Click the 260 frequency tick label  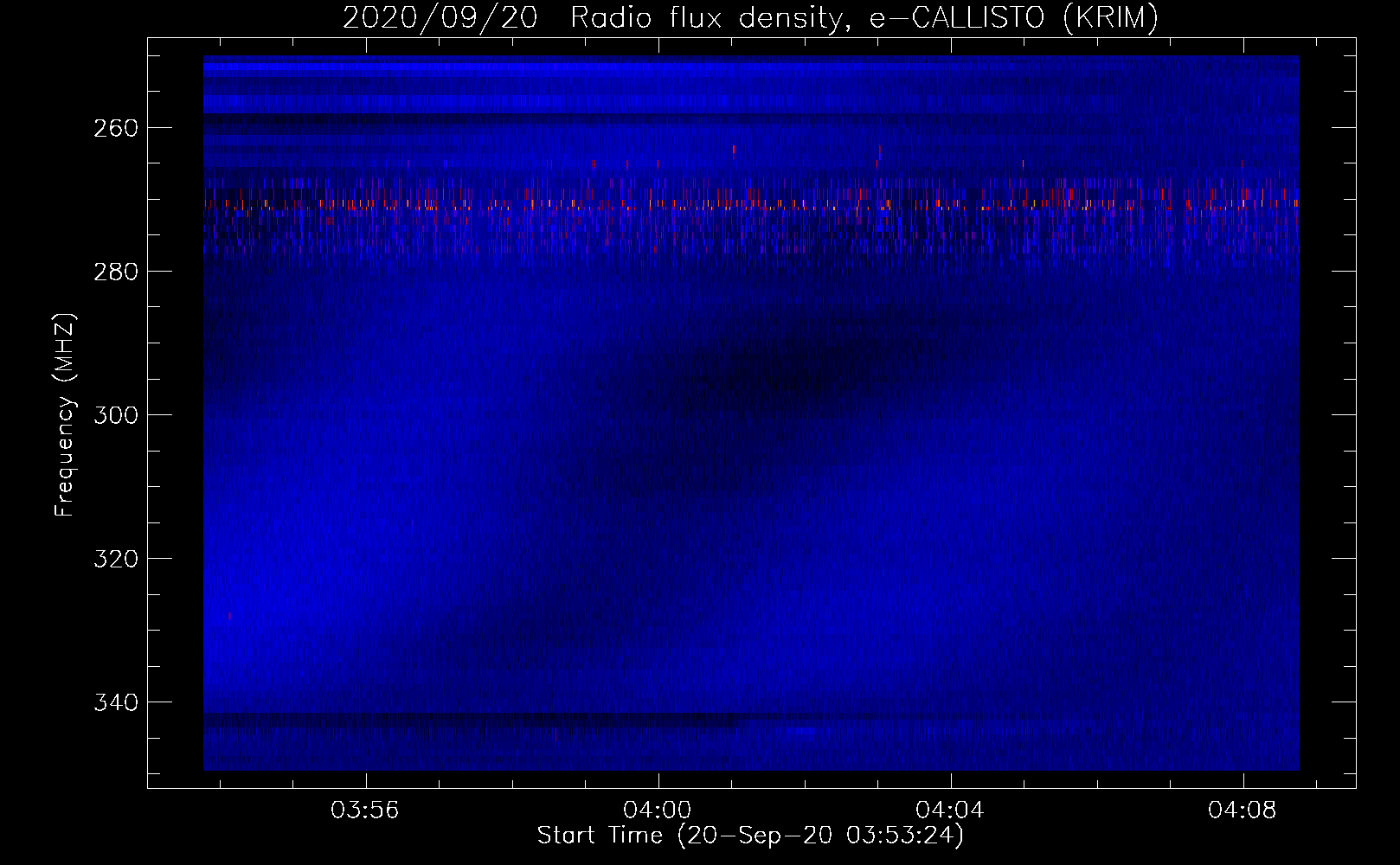[x=115, y=128]
